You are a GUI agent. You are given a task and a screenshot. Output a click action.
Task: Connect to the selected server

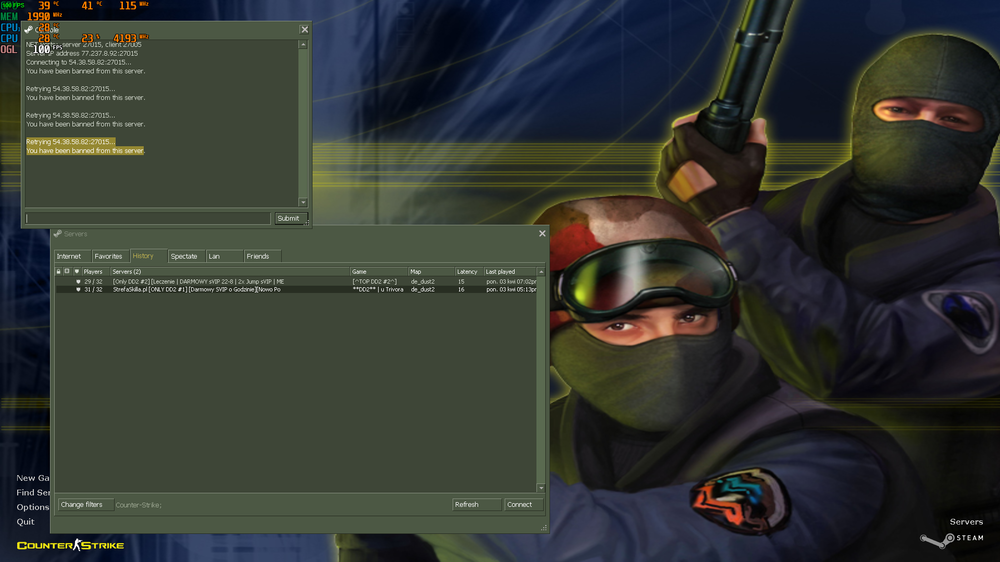tap(524, 505)
